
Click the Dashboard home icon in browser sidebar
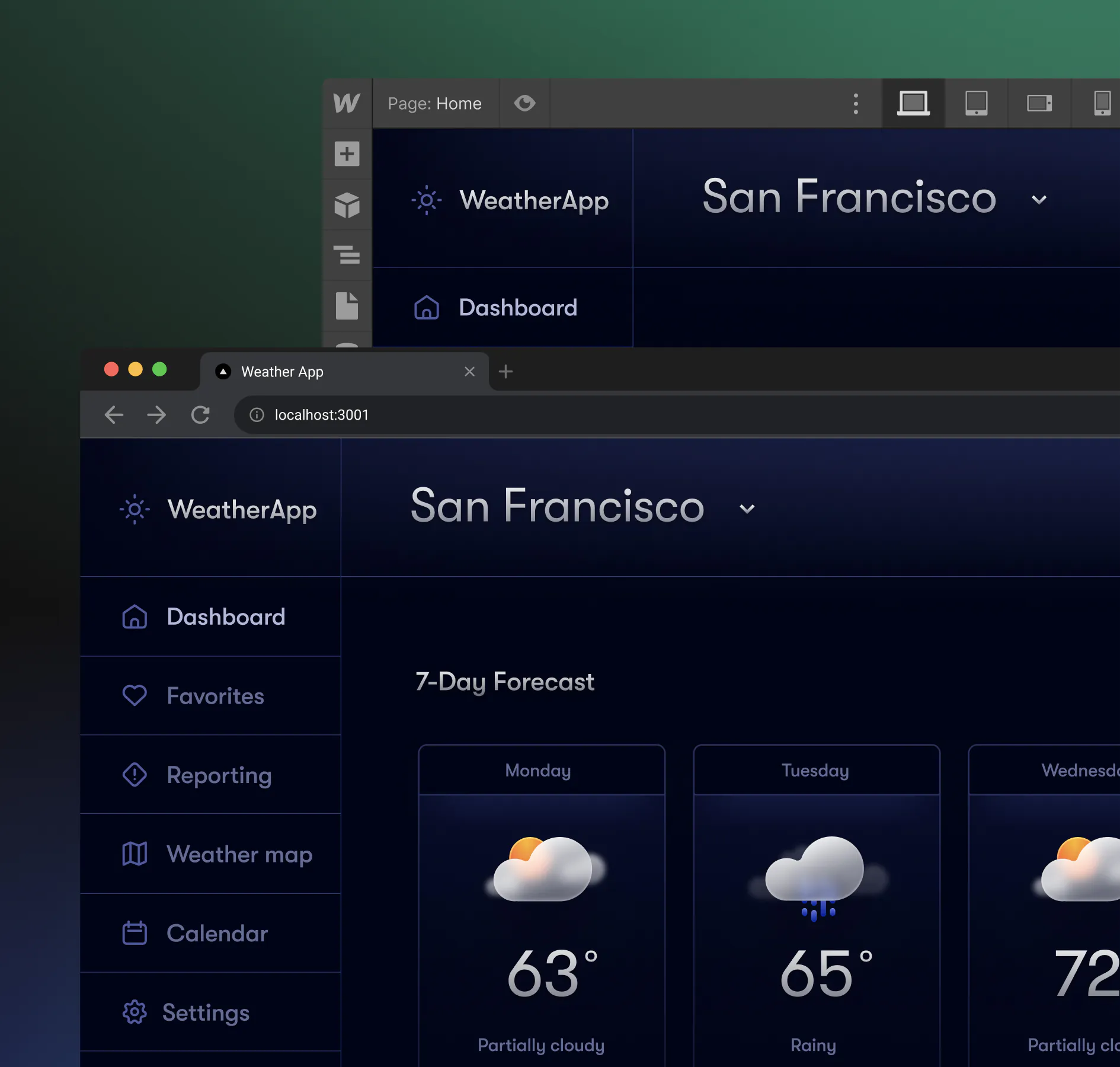[135, 616]
